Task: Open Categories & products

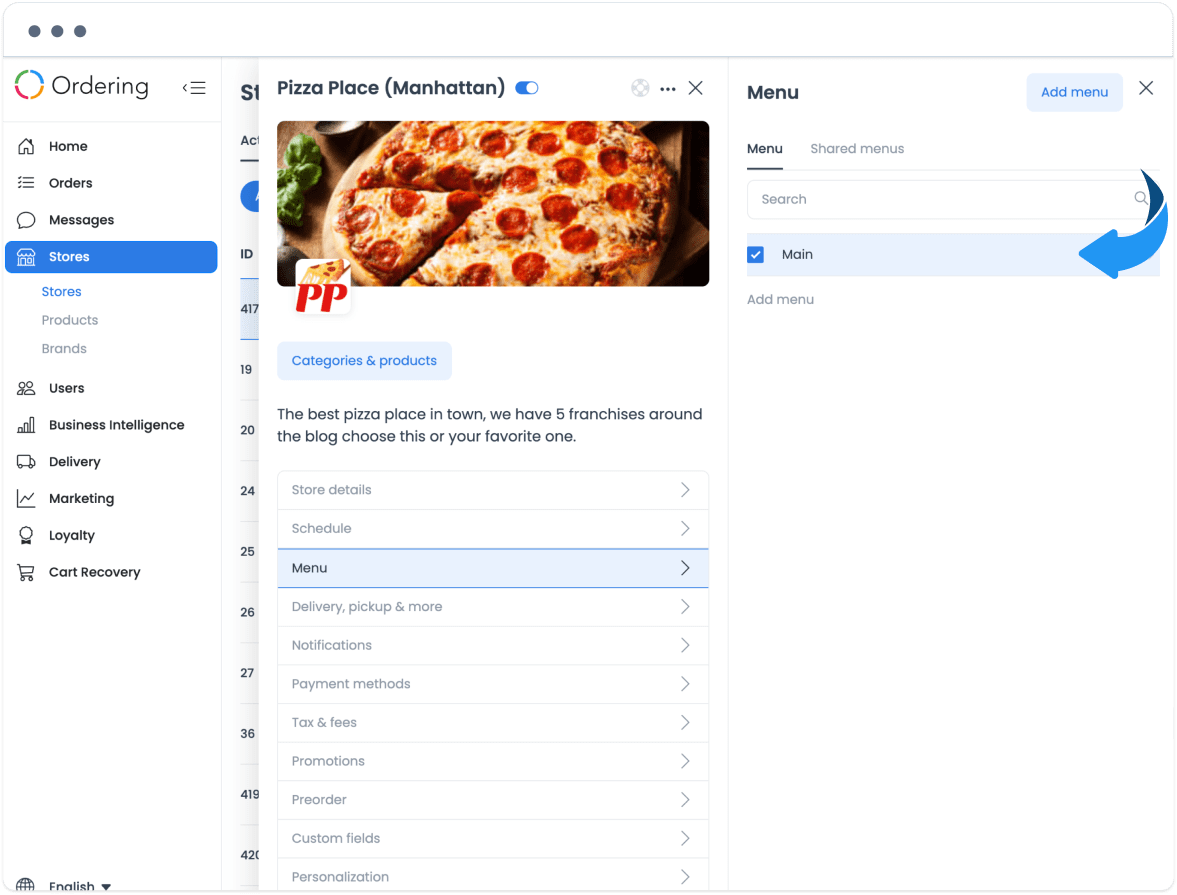Action: point(364,361)
